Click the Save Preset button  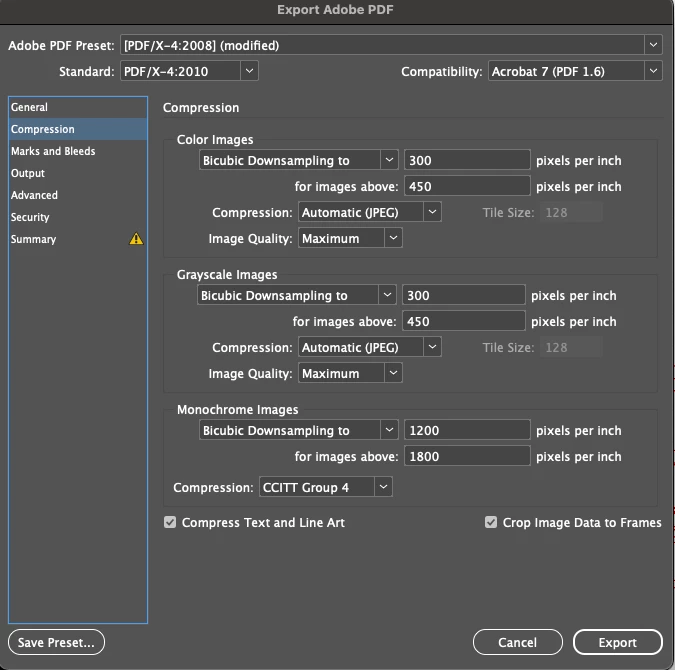click(56, 642)
